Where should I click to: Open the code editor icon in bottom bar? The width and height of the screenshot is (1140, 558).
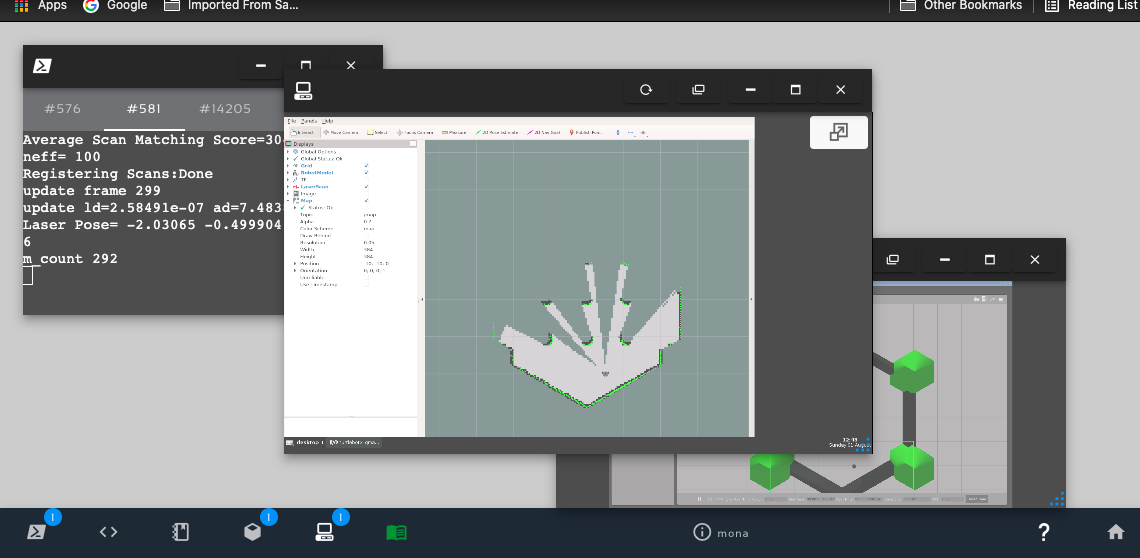point(108,532)
